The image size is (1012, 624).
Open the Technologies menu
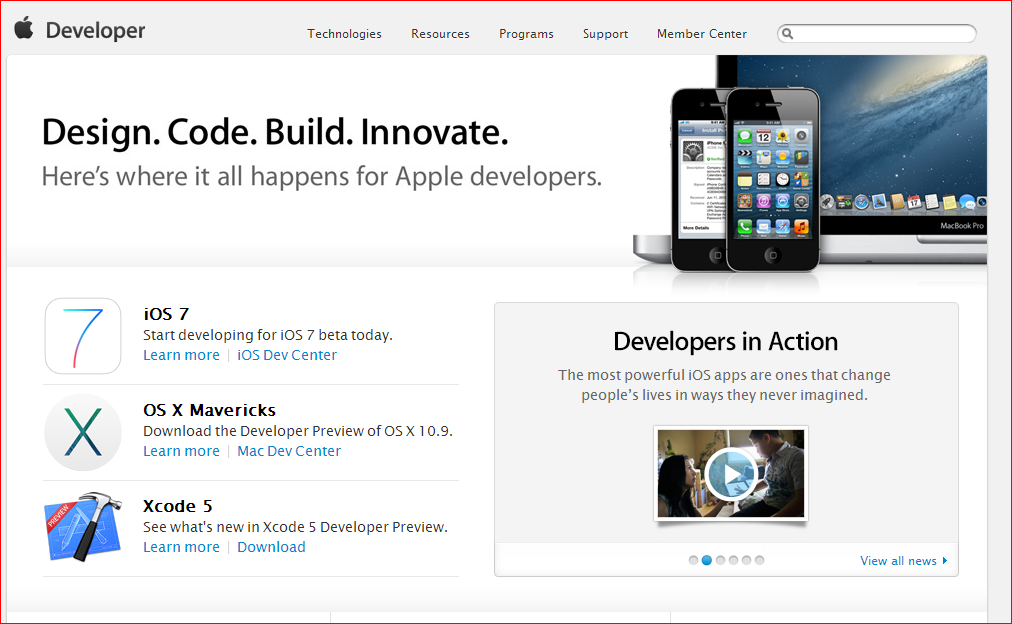click(x=344, y=34)
